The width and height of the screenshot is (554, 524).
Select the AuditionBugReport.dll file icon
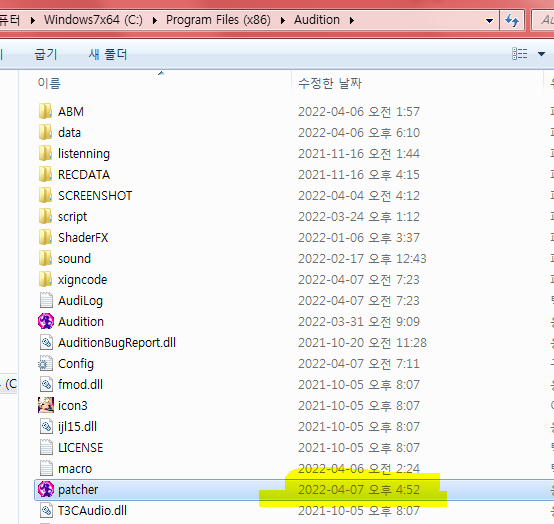click(x=46, y=342)
